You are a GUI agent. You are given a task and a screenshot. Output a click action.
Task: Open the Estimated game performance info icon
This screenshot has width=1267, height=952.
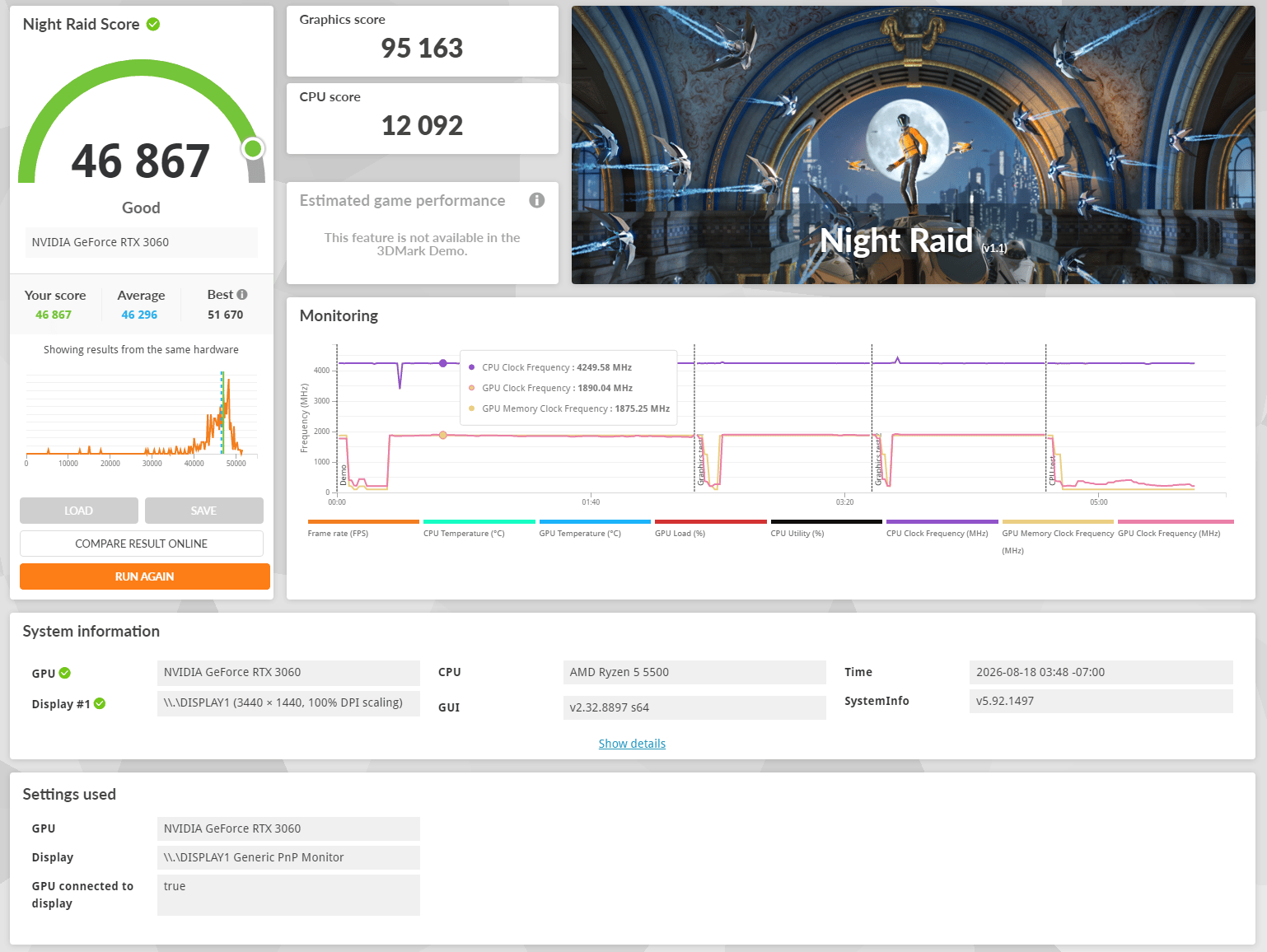[x=537, y=200]
